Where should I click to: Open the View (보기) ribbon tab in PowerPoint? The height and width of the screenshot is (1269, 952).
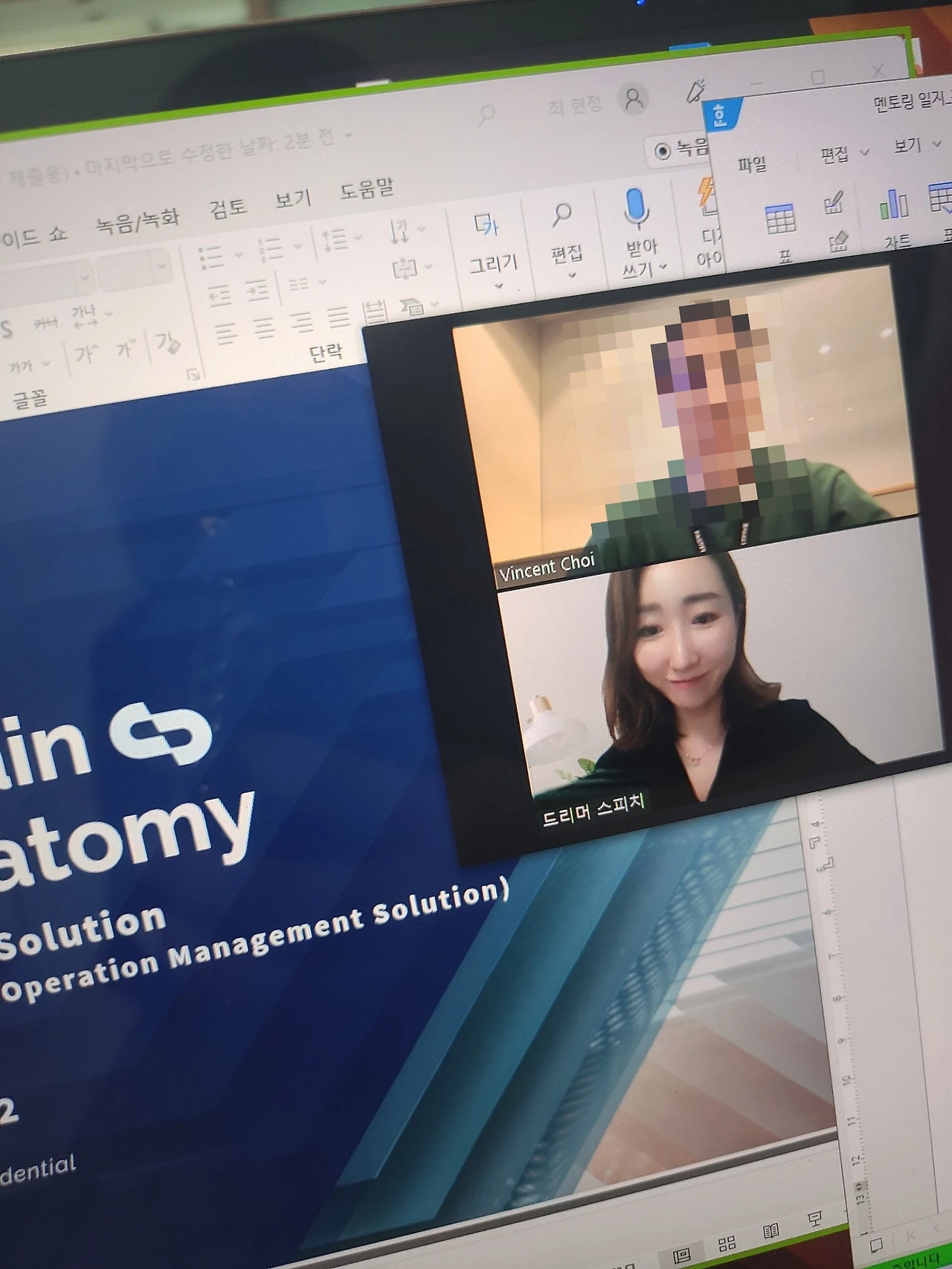293,199
